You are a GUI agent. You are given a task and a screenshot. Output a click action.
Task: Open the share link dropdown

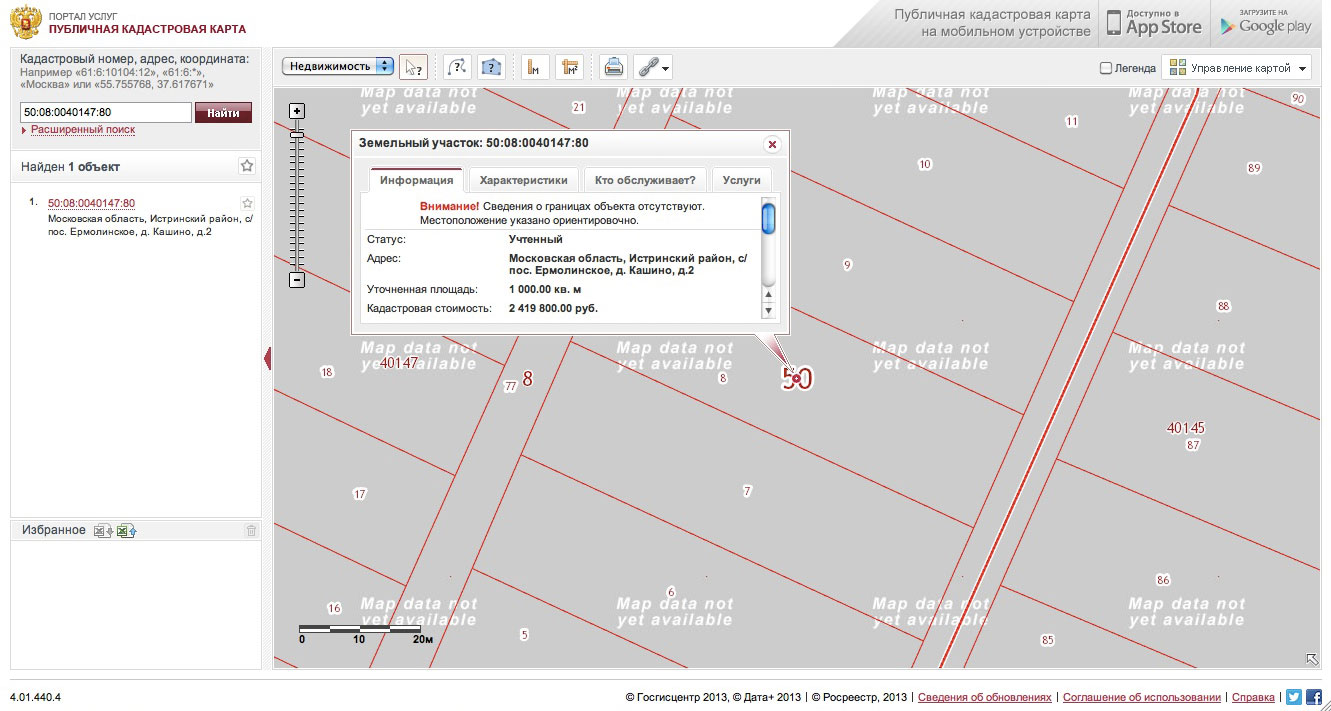pyautogui.click(x=653, y=67)
